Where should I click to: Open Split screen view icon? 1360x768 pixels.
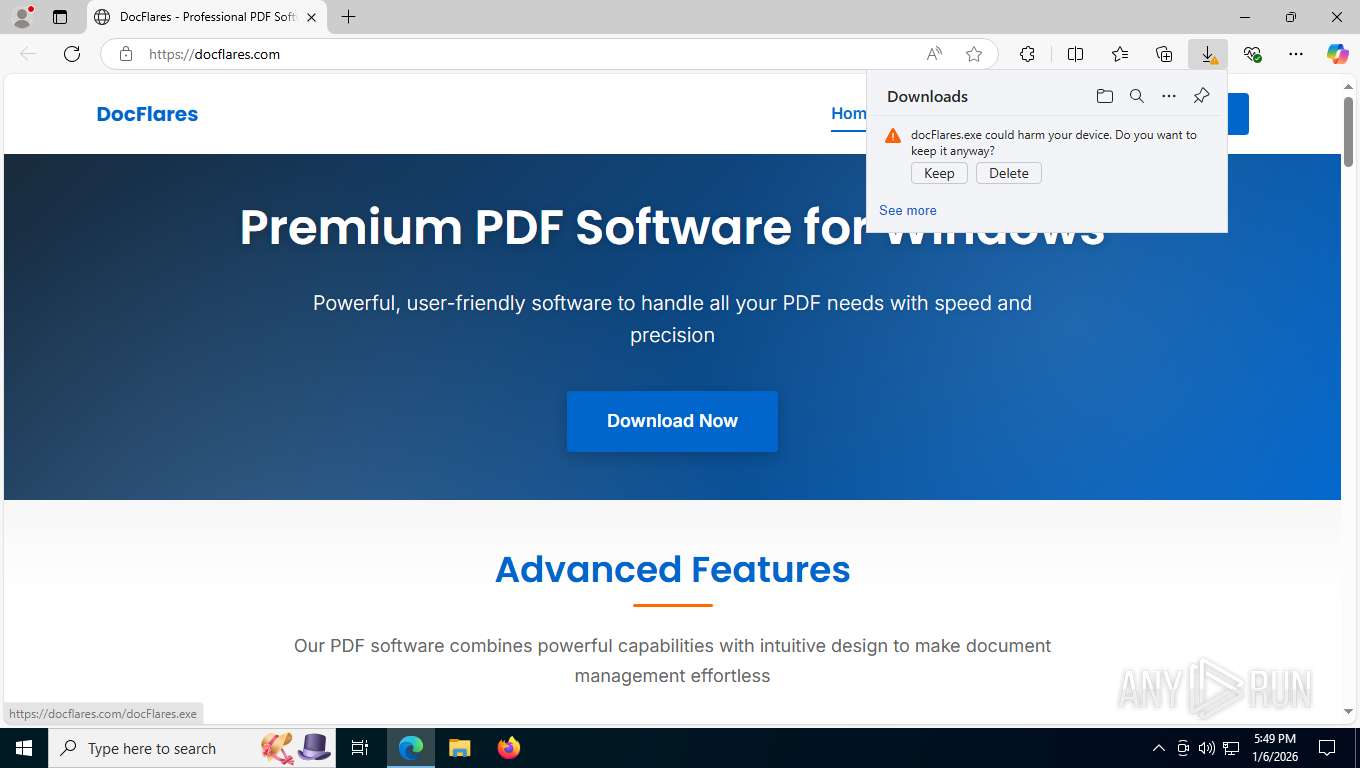coord(1076,54)
